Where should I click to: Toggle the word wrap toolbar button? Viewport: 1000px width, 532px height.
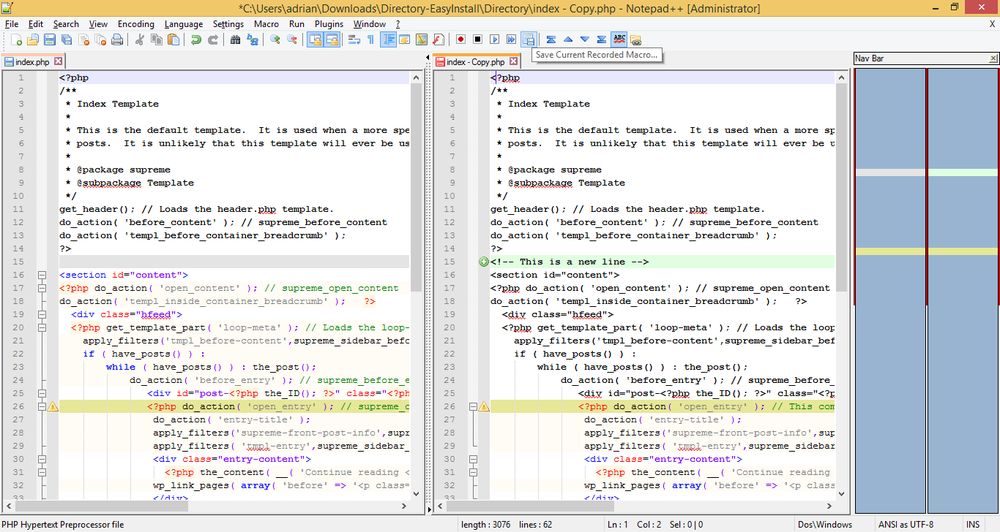coord(354,40)
